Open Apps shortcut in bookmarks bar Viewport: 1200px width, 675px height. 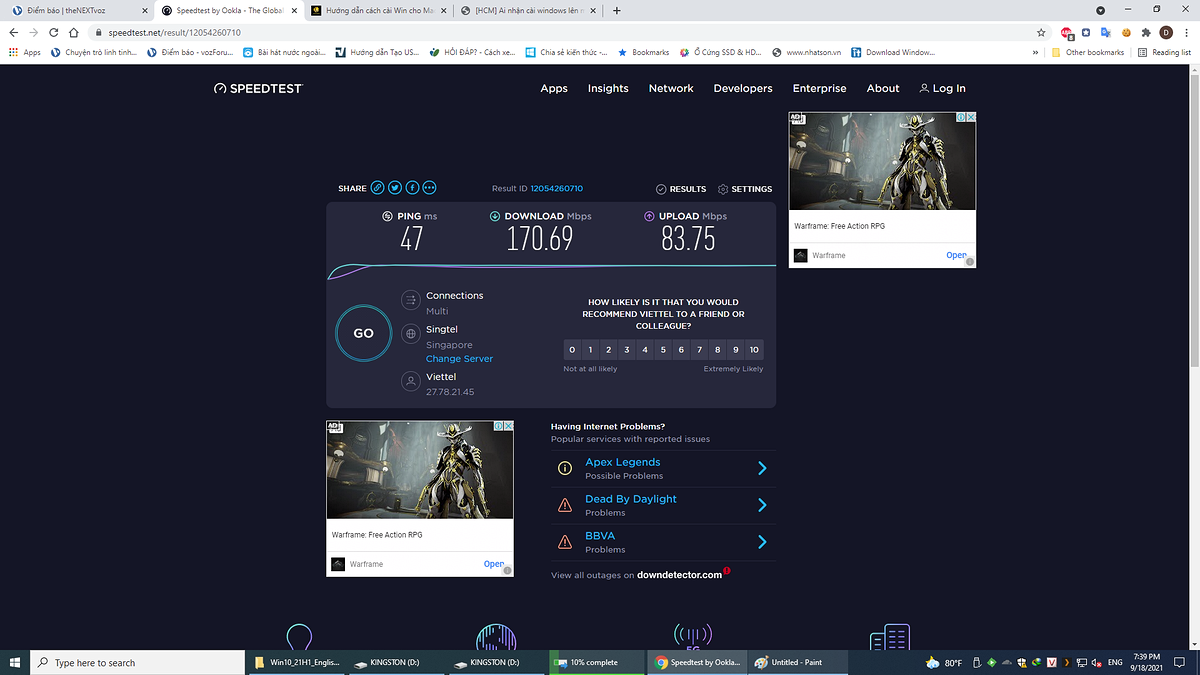(x=25, y=52)
